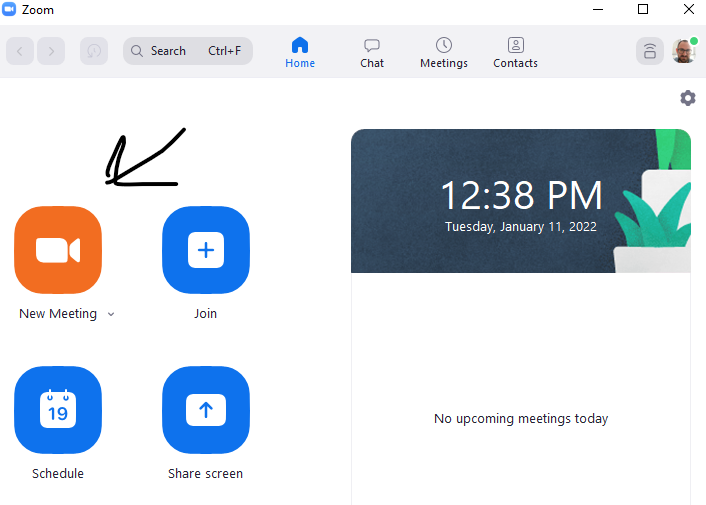
Task: Maximize the Zoom window
Action: [x=643, y=9]
